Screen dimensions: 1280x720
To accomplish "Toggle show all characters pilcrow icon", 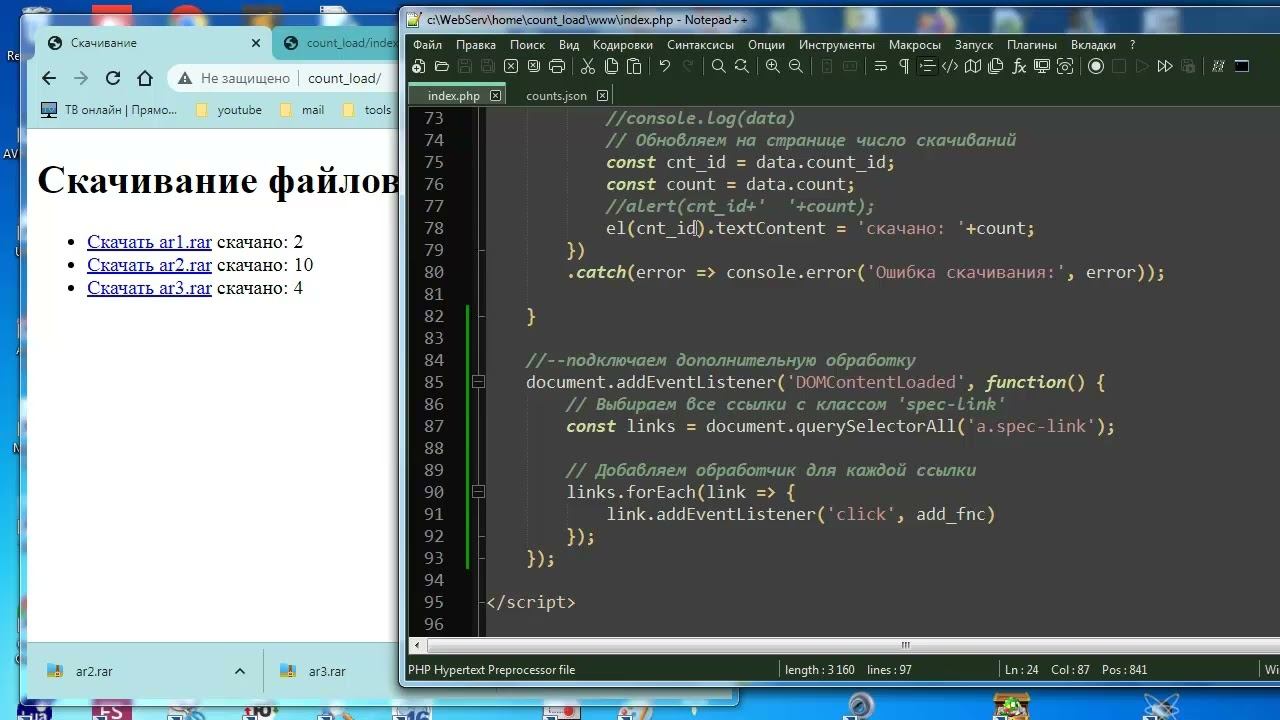I will point(904,66).
